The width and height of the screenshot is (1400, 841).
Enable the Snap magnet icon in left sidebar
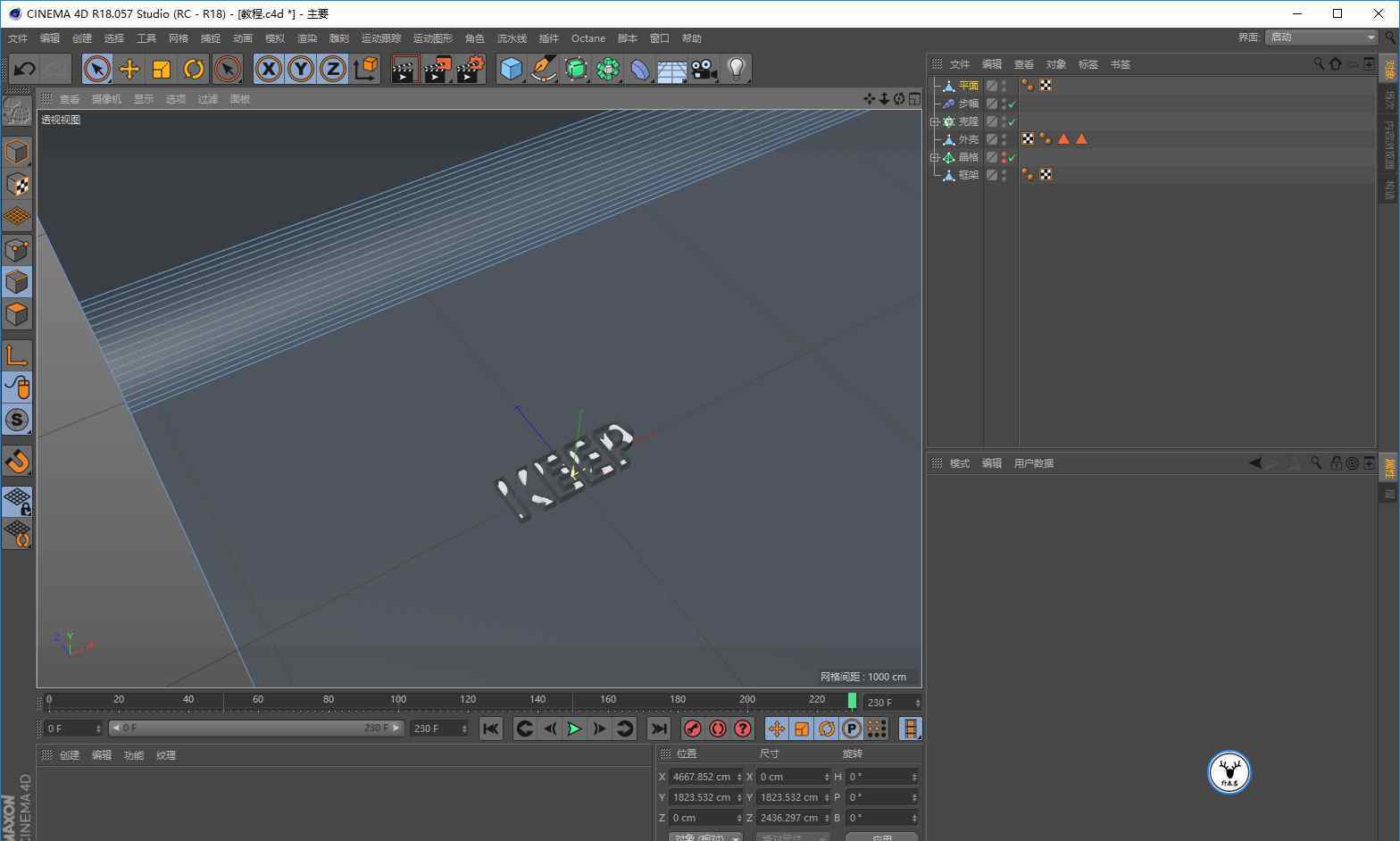(17, 461)
